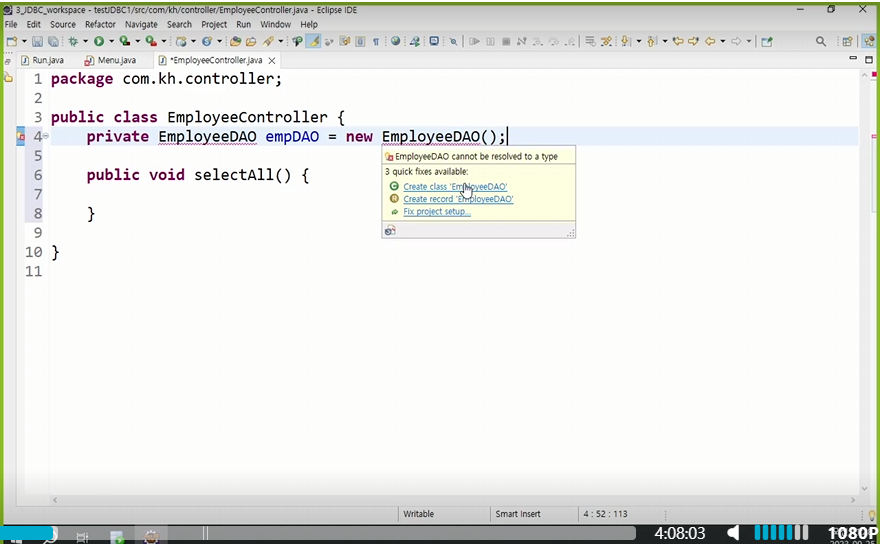Screen dimensions: 880x544
Task: Click the Smart Insert status bar field
Action: click(517, 514)
